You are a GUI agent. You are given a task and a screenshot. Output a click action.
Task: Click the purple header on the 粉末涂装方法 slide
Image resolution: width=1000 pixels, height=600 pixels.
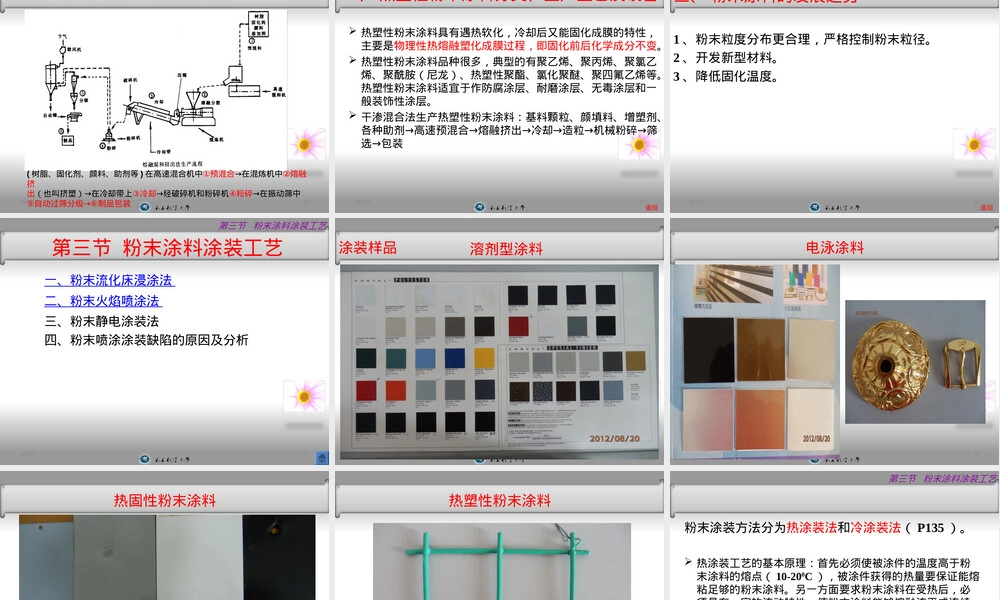click(943, 478)
